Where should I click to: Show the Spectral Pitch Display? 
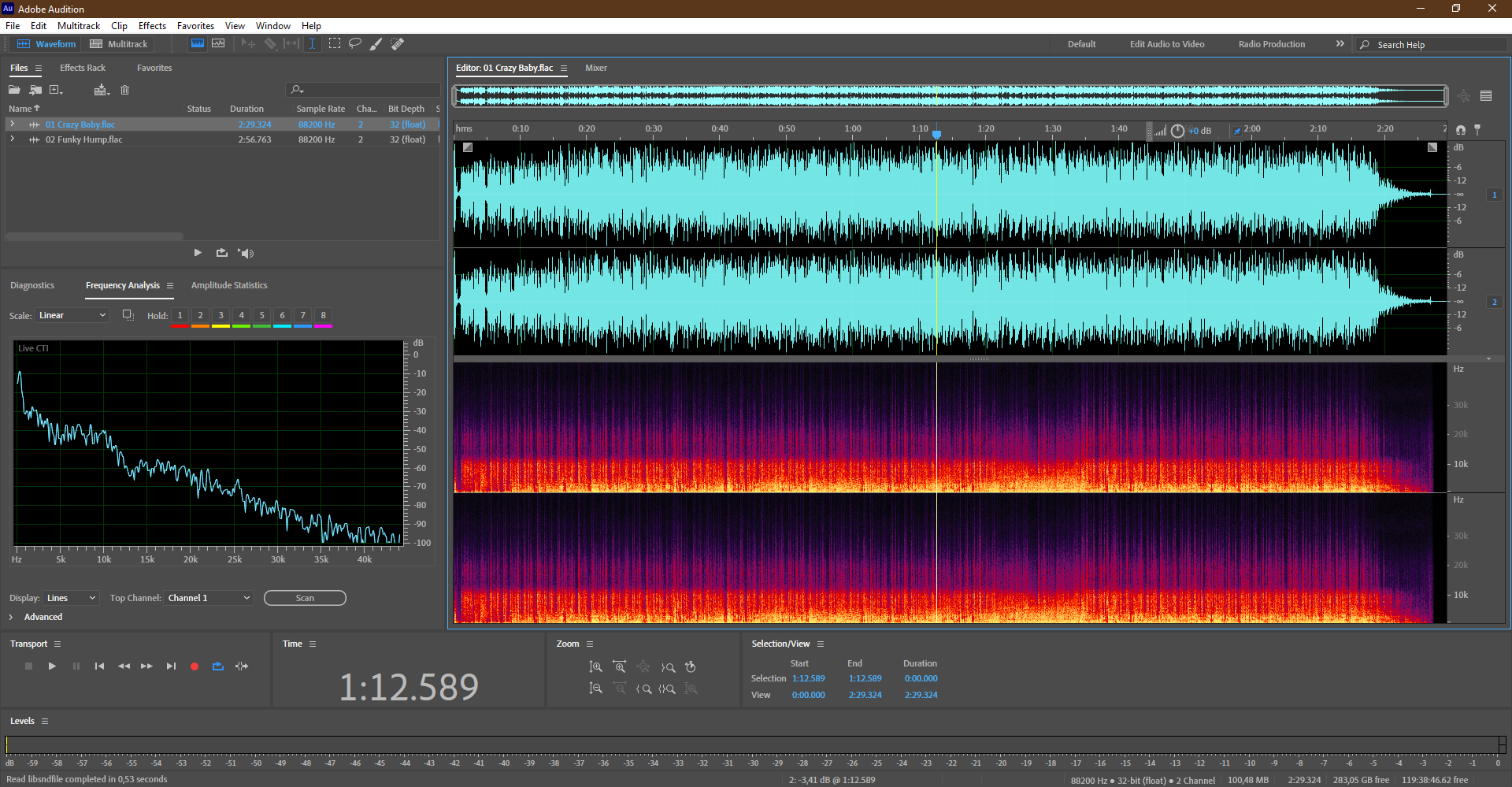click(x=218, y=43)
